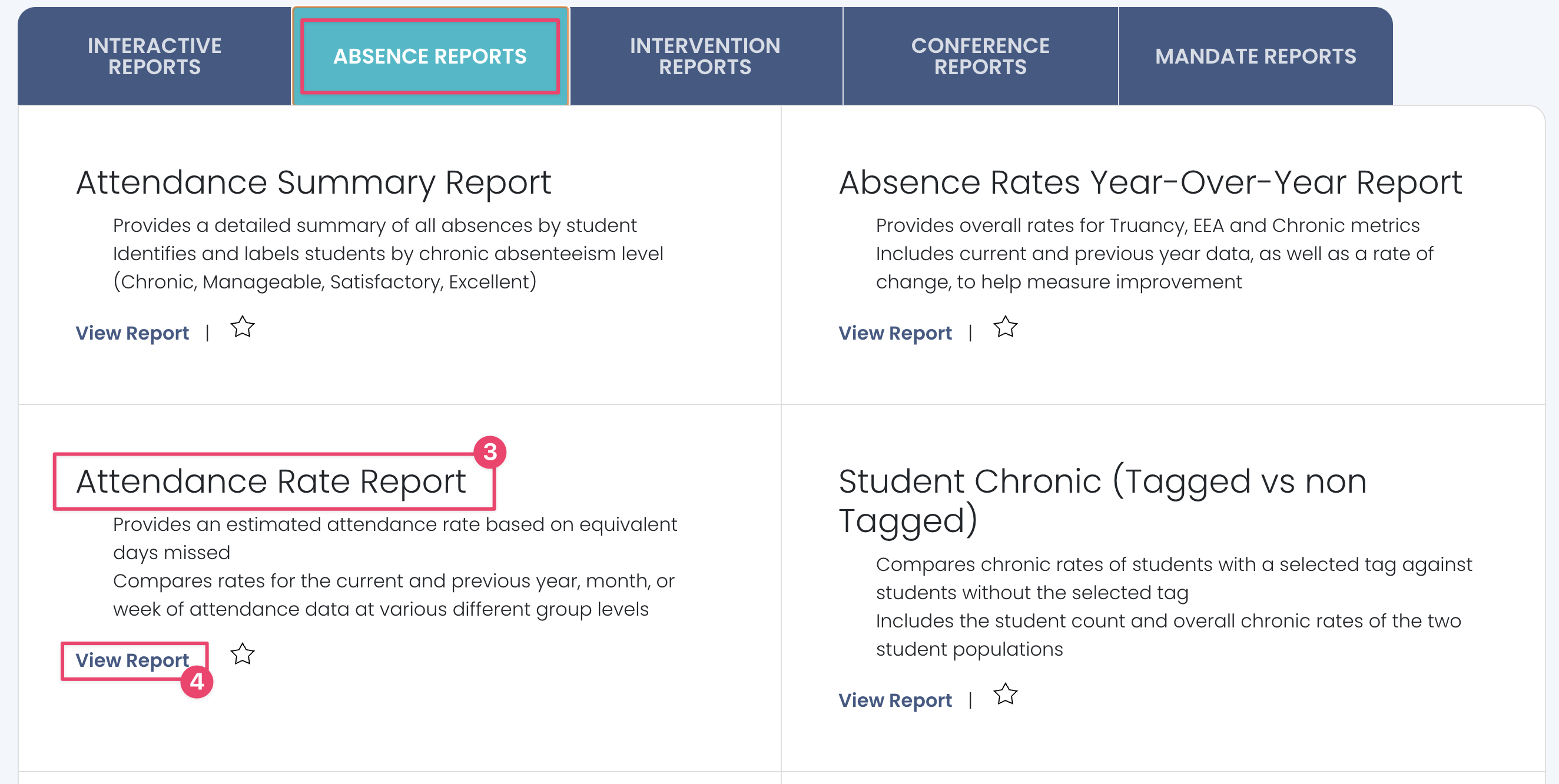Favorite the Attendance Summary Report with its star
This screenshot has width=1559, height=784.
pos(243,327)
